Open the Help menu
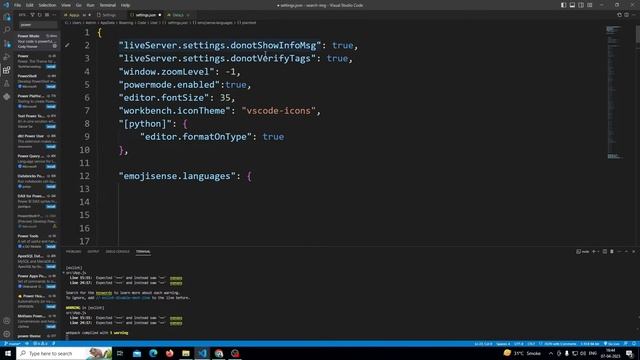This screenshot has width=640, height=360. click(125, 5)
